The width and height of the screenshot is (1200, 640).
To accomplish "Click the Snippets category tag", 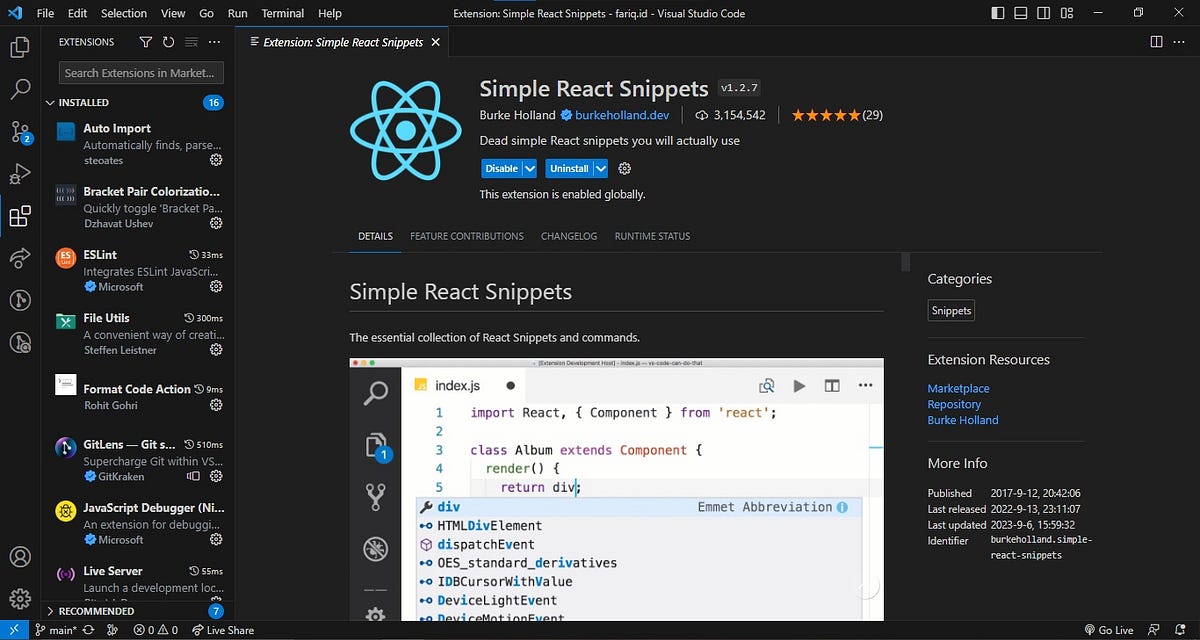I will (x=950, y=310).
